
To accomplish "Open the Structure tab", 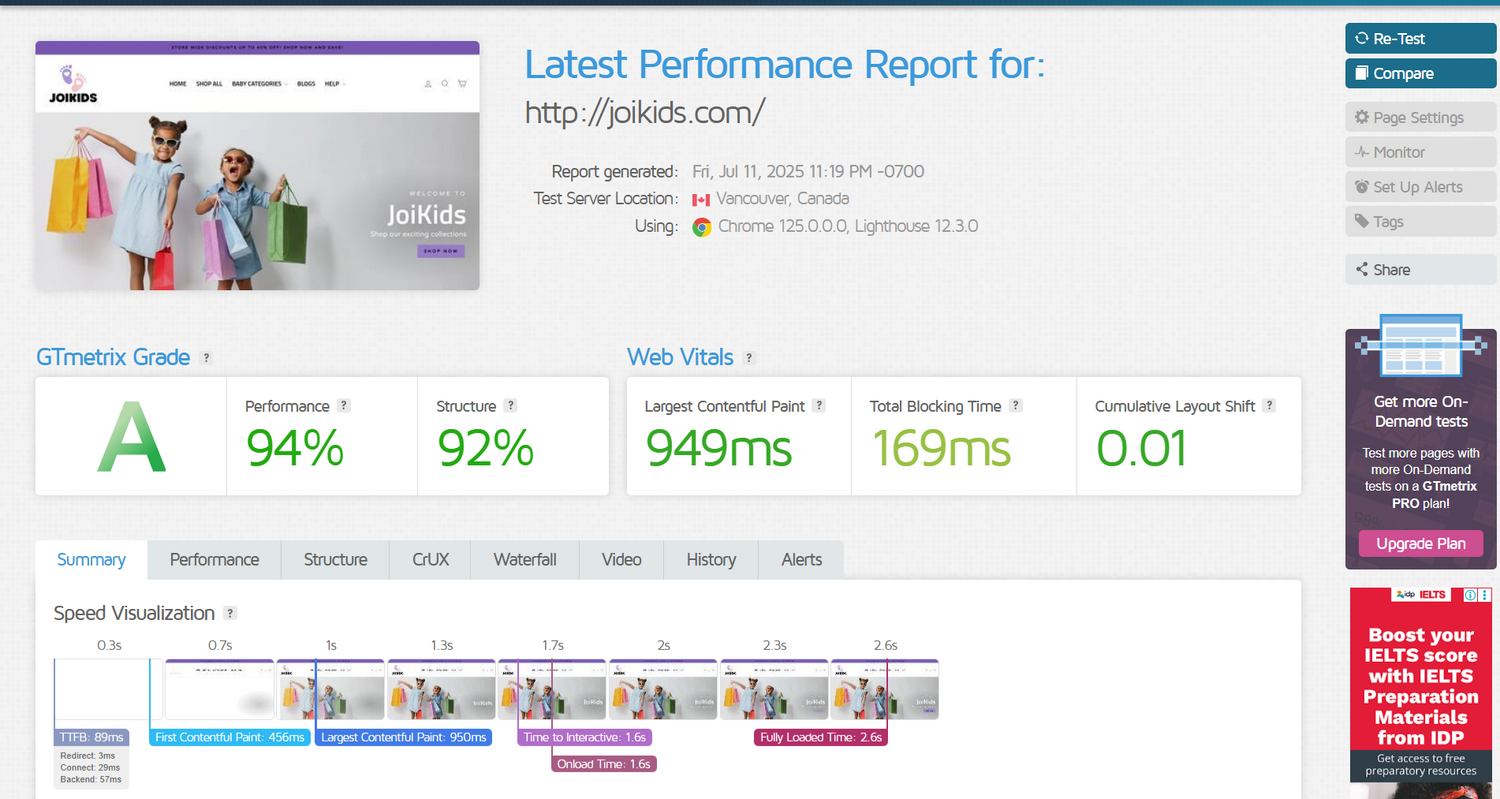I will pyautogui.click(x=335, y=560).
